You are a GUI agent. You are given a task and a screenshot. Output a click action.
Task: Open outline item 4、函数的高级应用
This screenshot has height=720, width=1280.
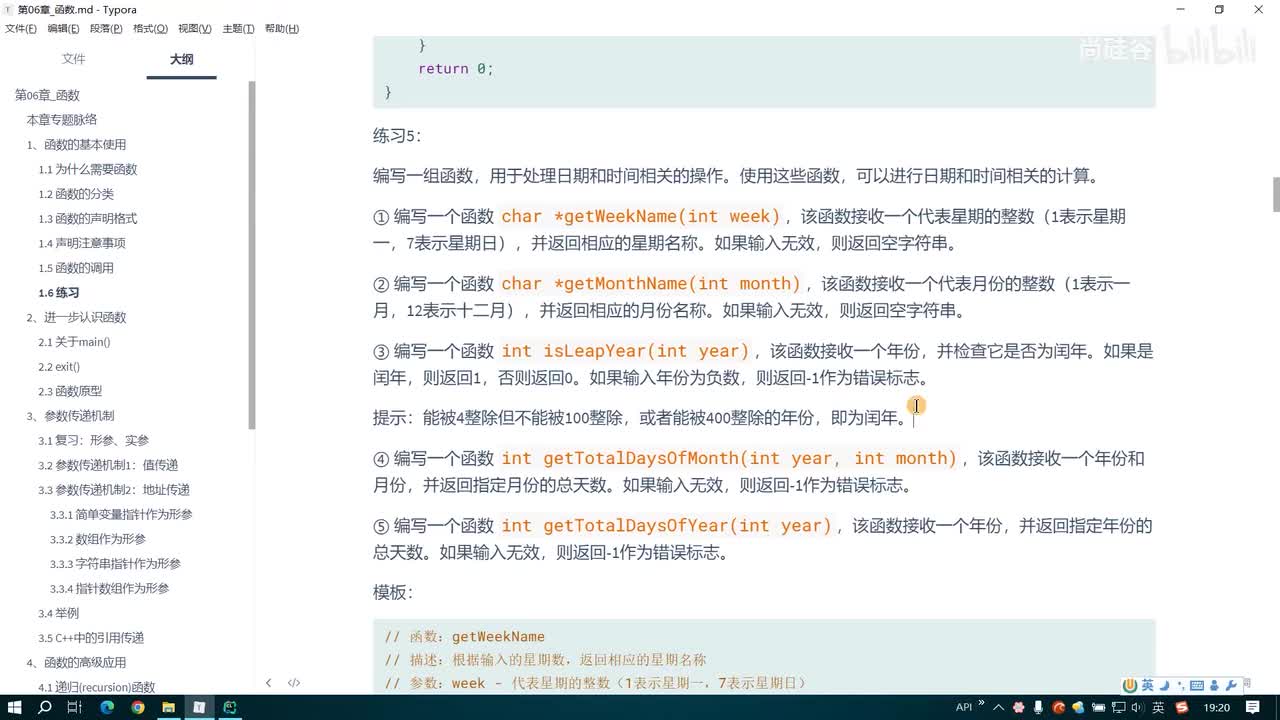[x=76, y=662]
